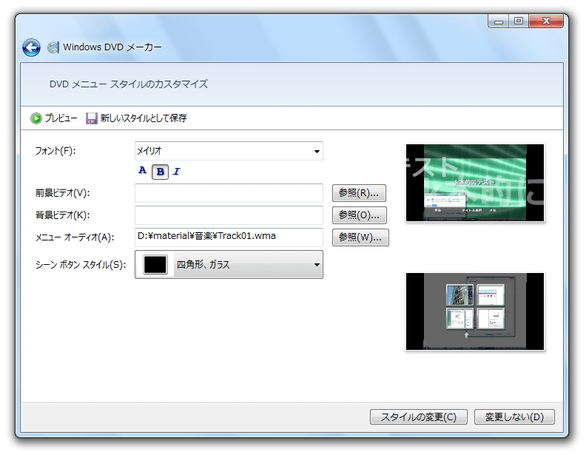Image resolution: width=586 pixels, height=455 pixels.
Task: Click the Windows DVD Maker app icon
Action: [x=53, y=47]
